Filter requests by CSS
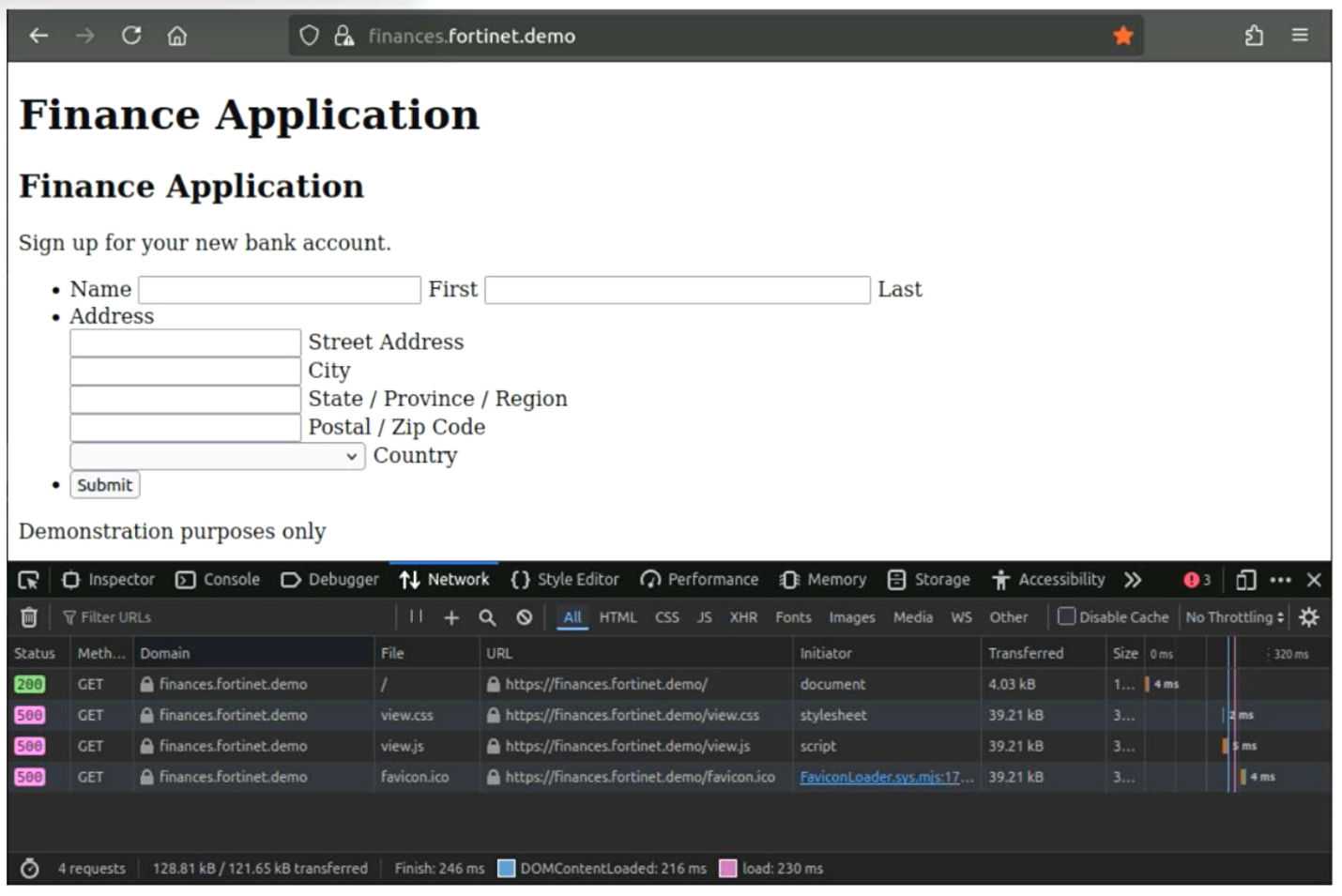This screenshot has height=896, width=1342. tap(667, 617)
